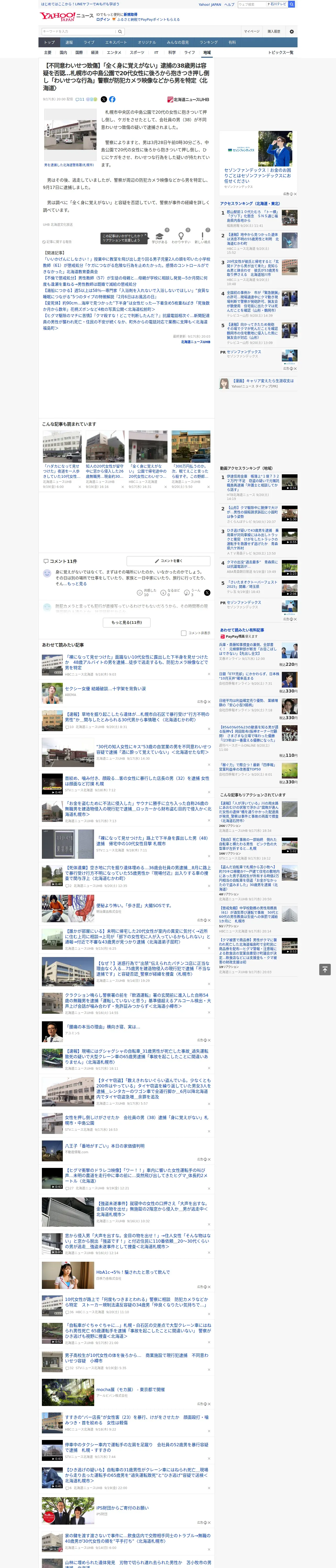
Task: Click the blue web search button at top
Action: click(x=292, y=4)
